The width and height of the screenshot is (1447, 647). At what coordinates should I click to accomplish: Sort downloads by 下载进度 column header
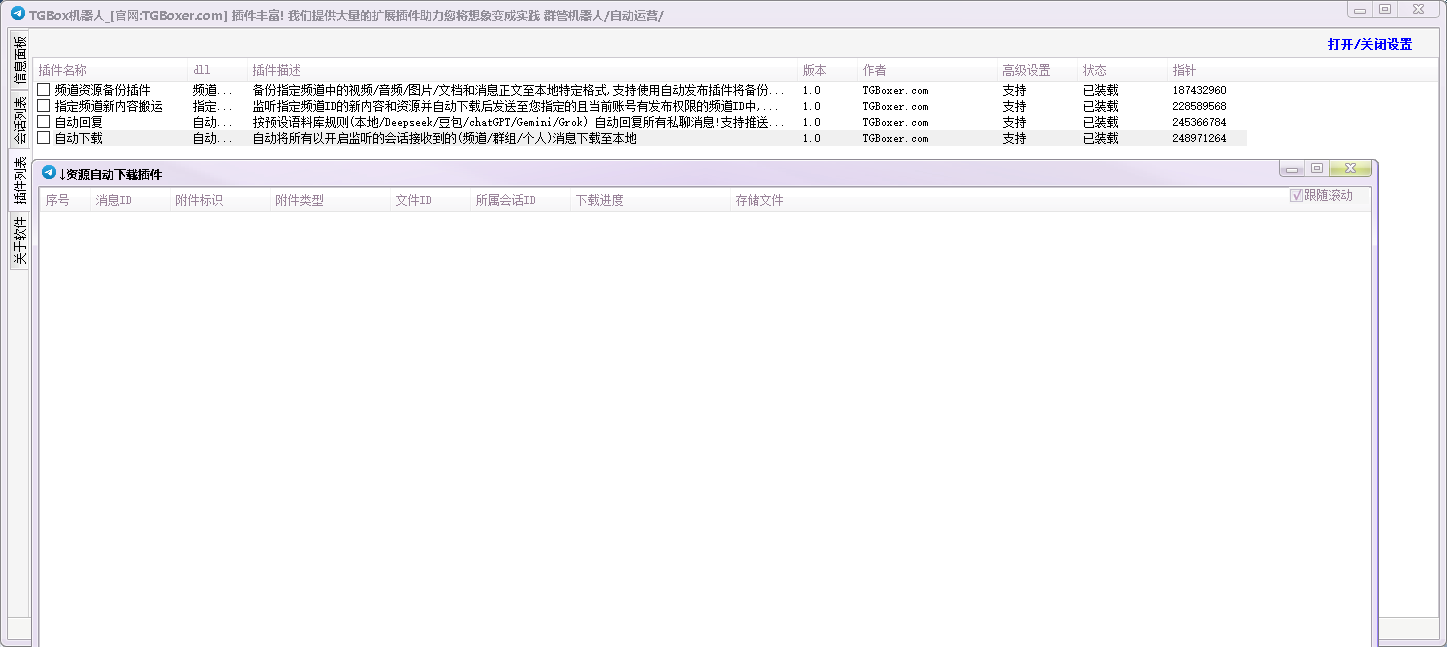pos(599,201)
